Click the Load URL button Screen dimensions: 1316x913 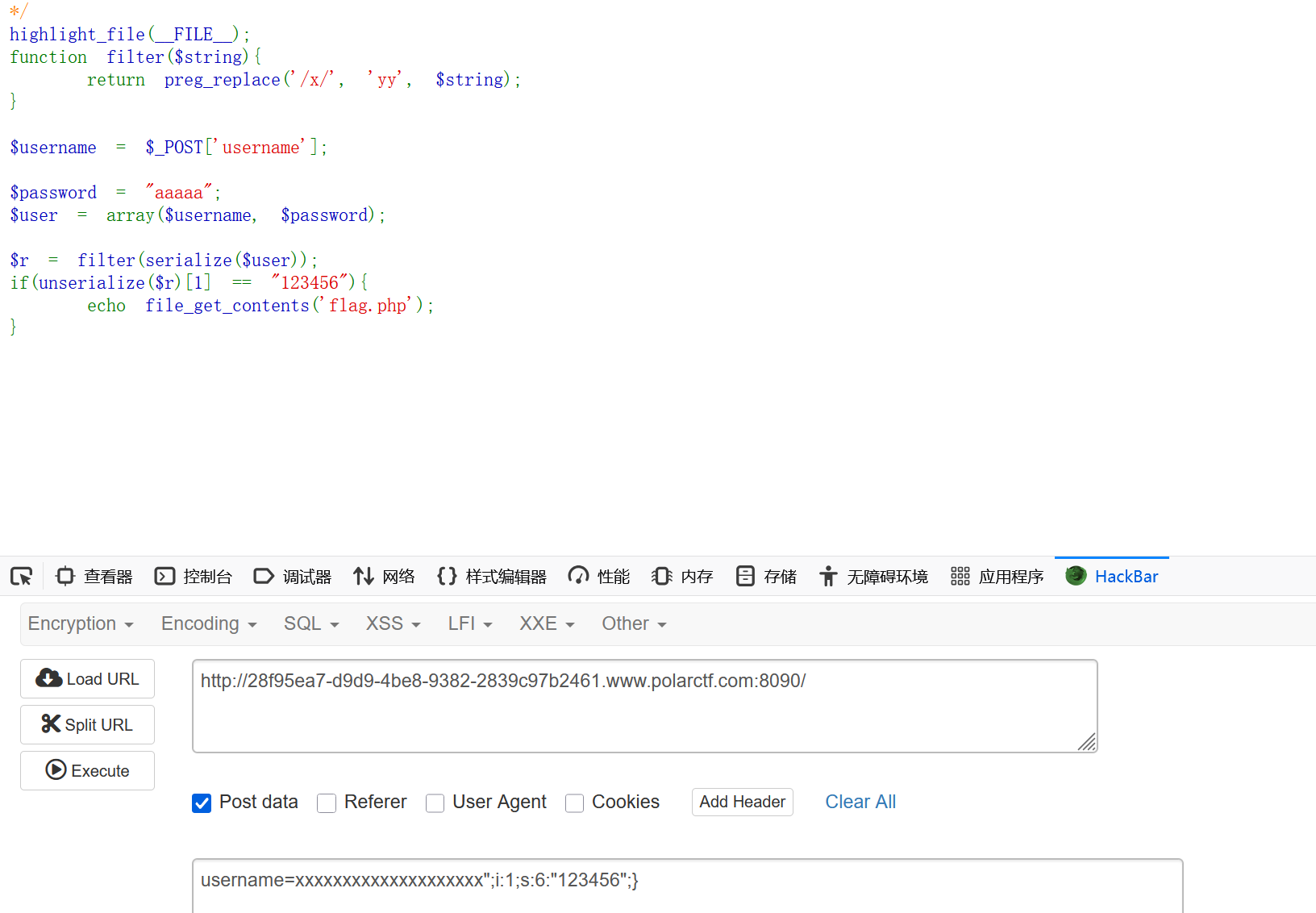87,678
